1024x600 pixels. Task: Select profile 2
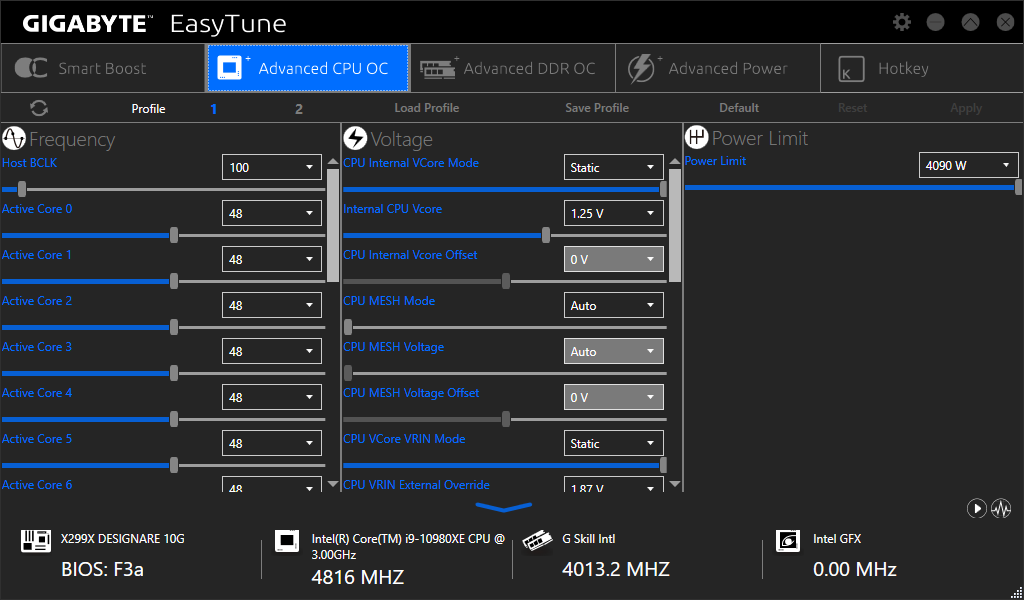pos(298,109)
